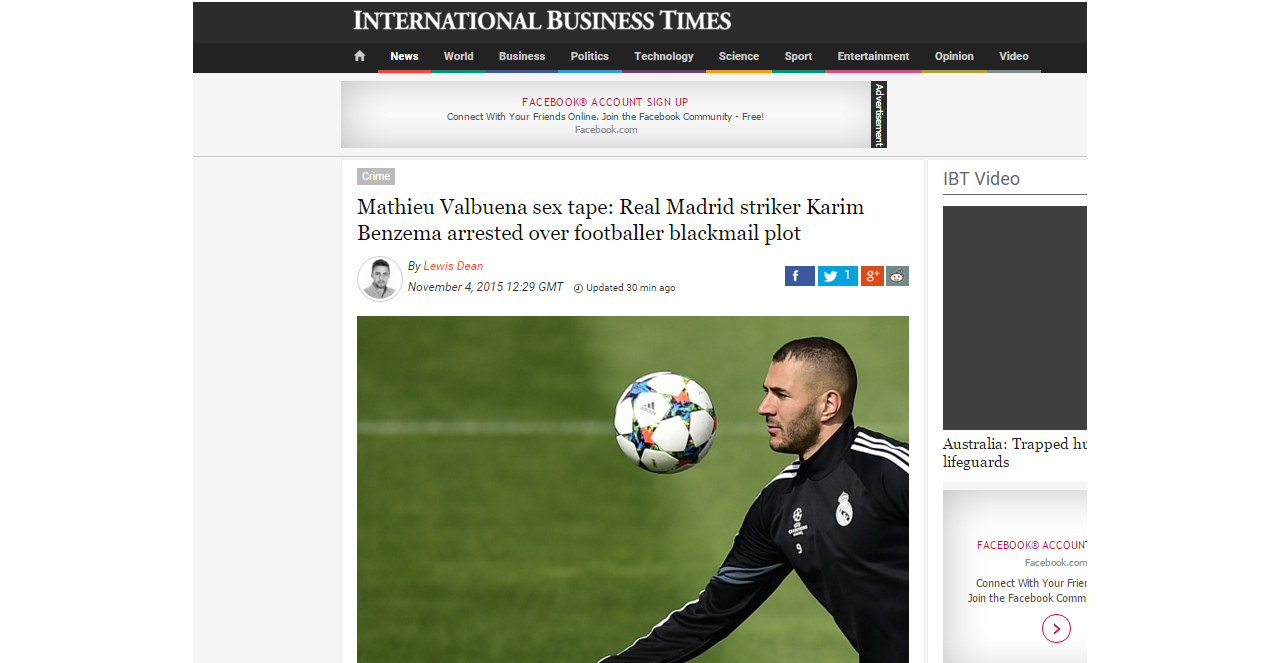Viewport: 1288px width, 663px height.
Task: Open the World section
Action: click(459, 56)
